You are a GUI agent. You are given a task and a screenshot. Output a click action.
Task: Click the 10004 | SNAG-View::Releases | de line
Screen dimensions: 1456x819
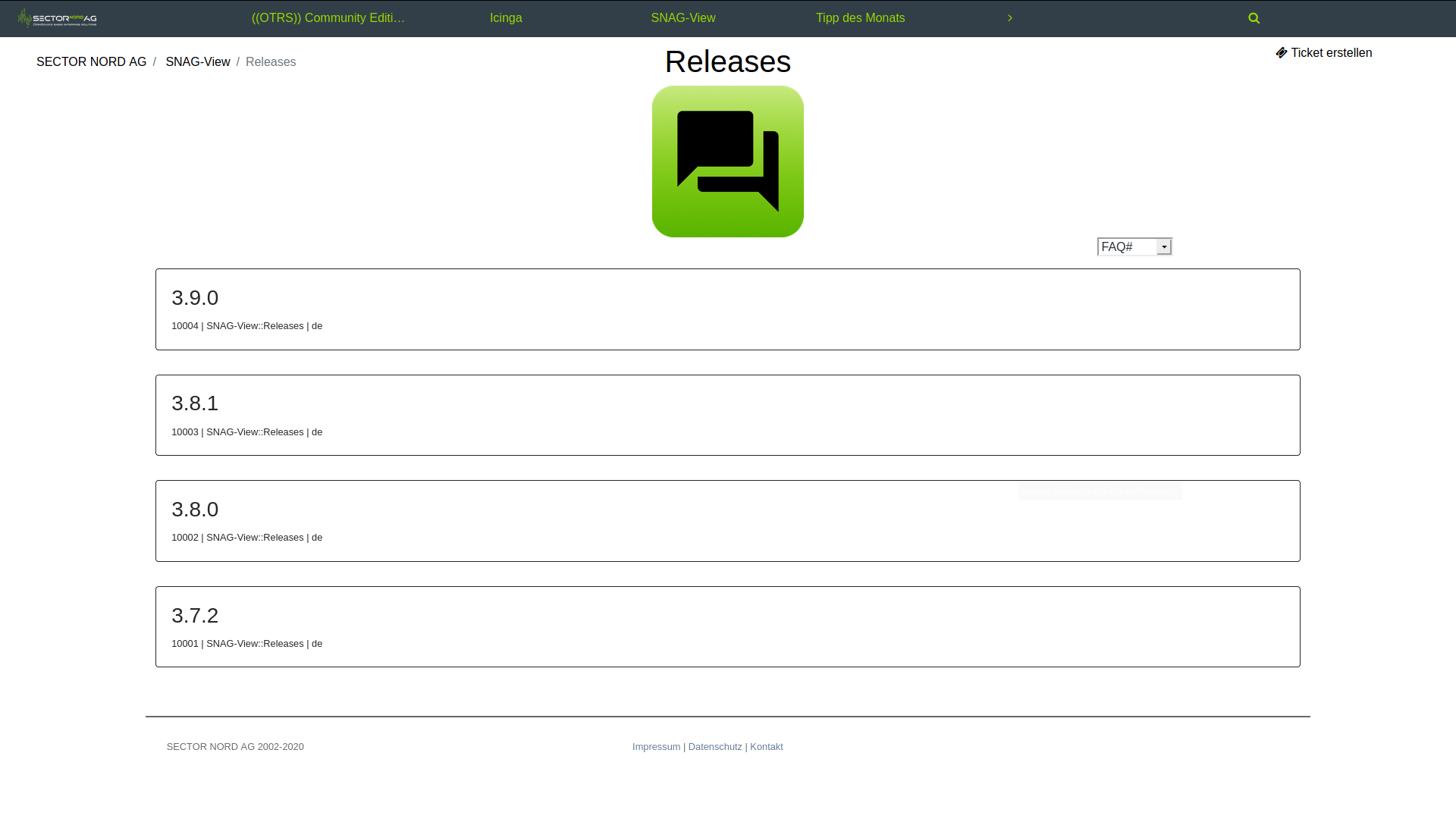point(246,326)
